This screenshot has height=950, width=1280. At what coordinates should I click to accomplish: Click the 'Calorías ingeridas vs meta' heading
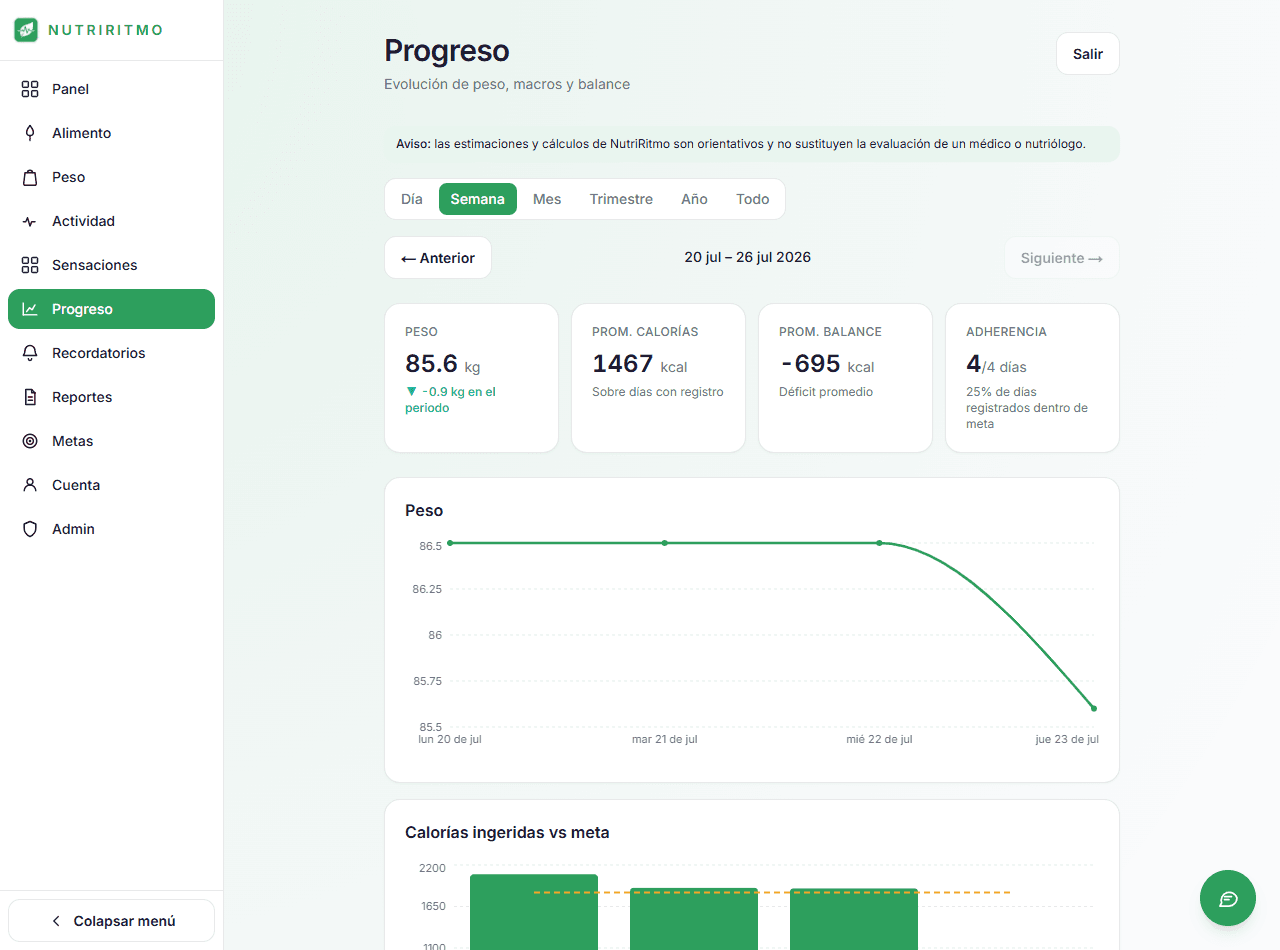(x=507, y=832)
